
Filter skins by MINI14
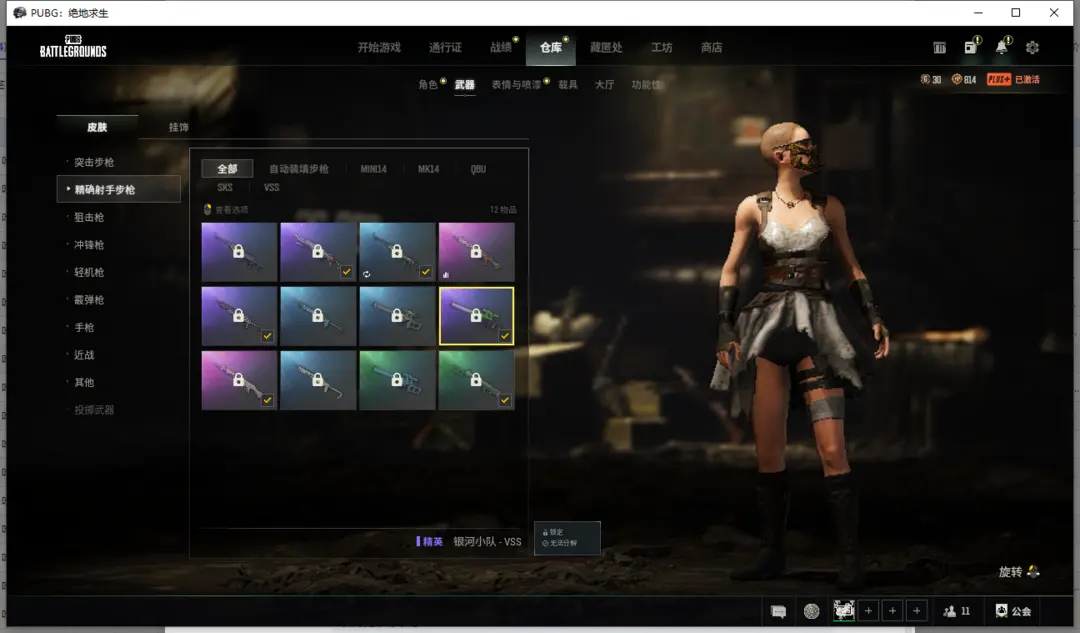pos(373,169)
